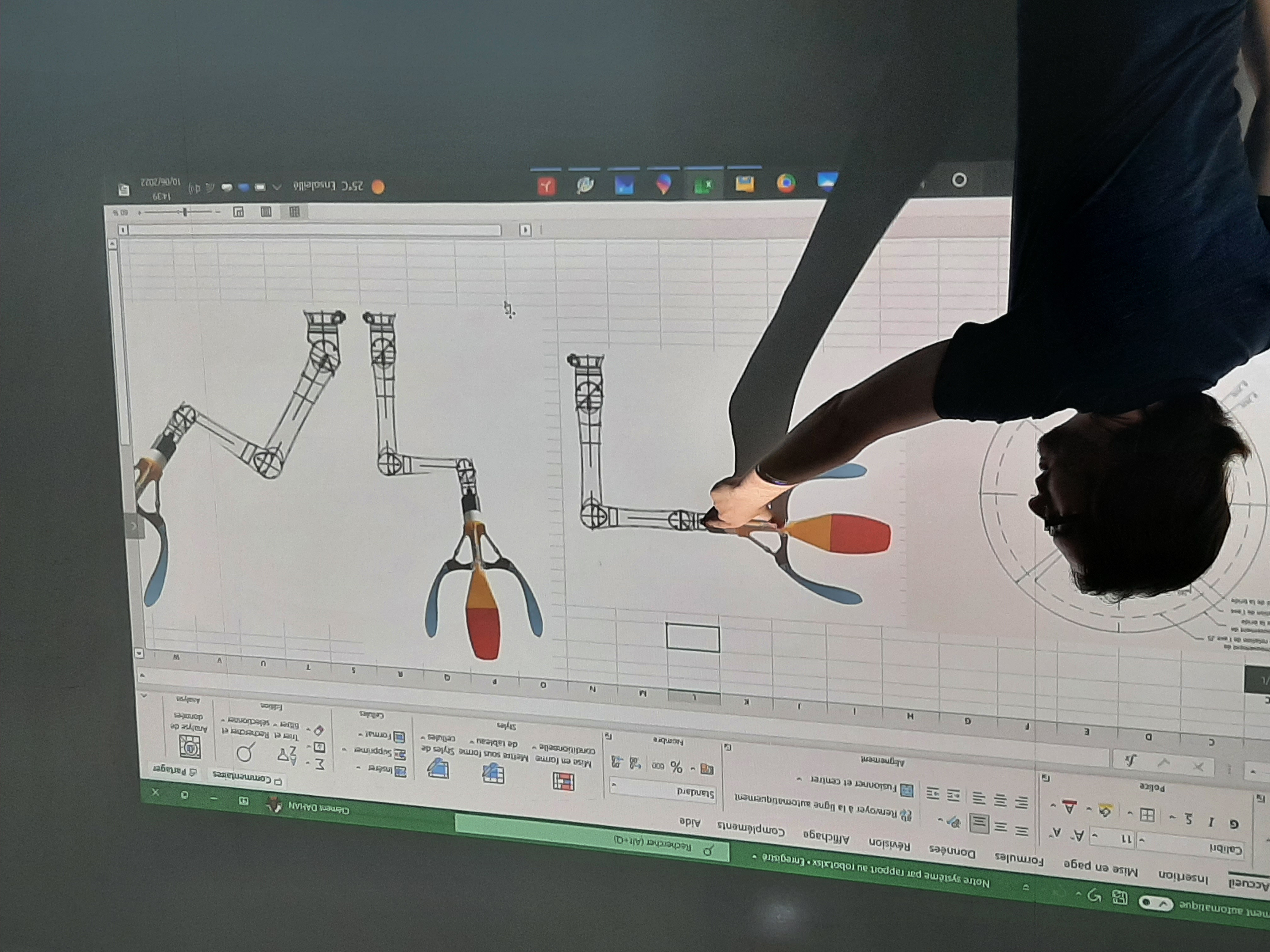This screenshot has width=1270, height=952.
Task: Click the zoom slider in status bar
Action: tap(184, 212)
